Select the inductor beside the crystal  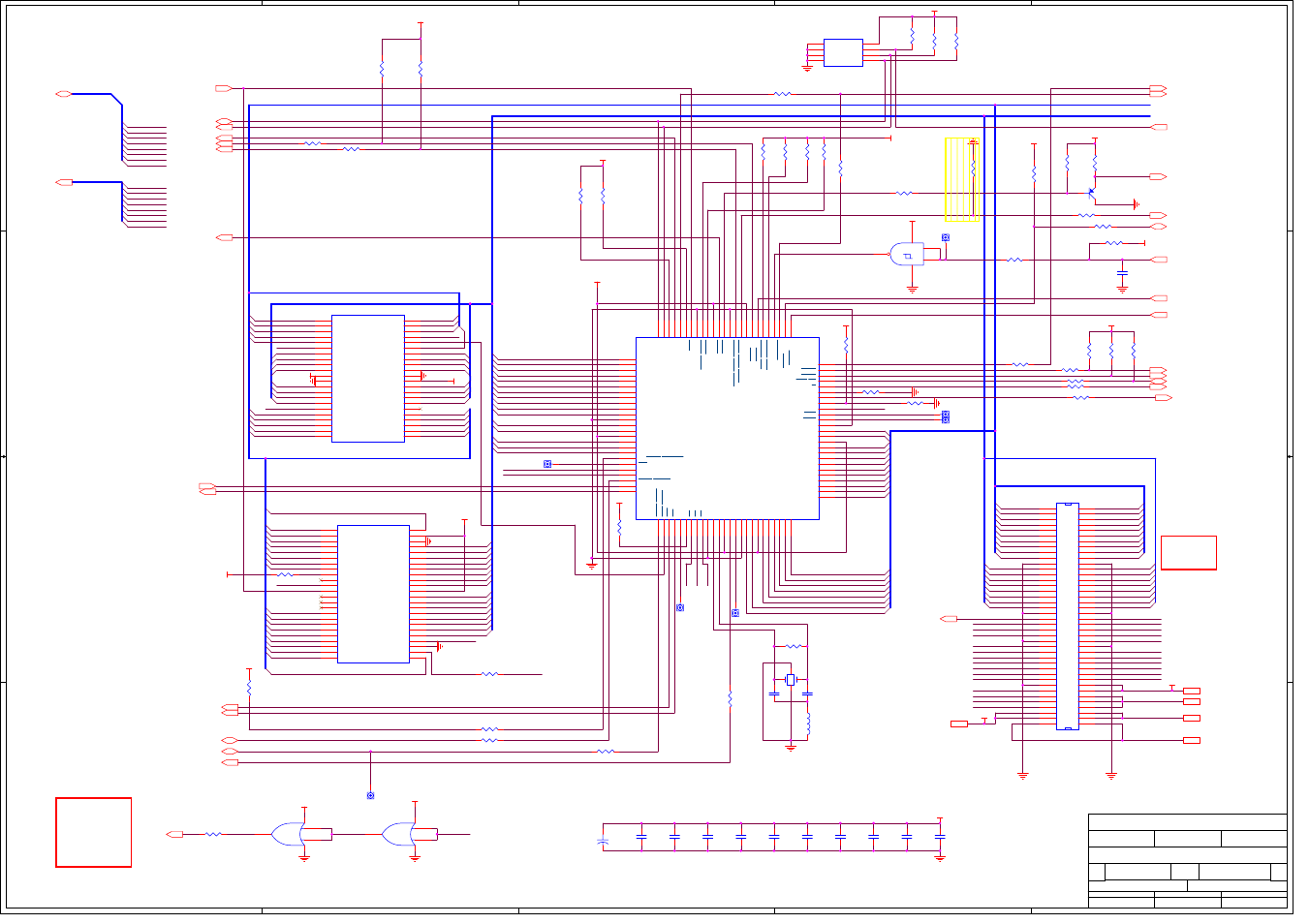coord(808,723)
